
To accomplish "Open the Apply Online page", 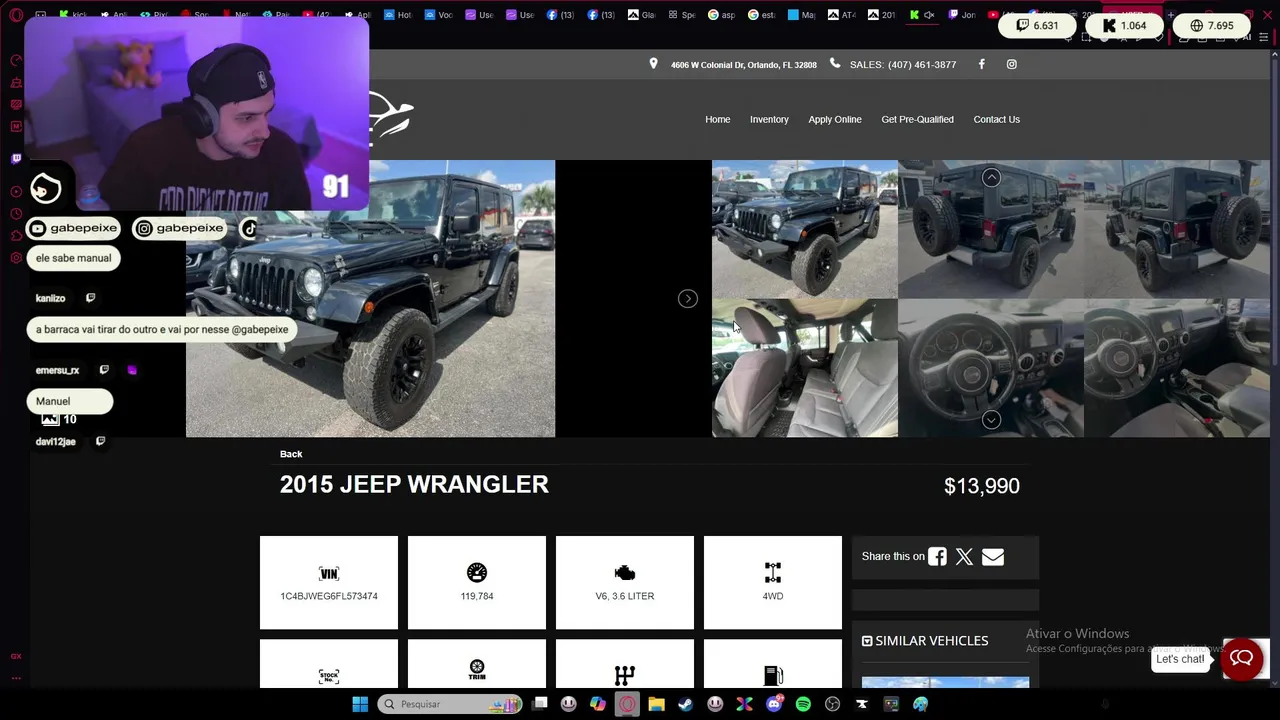I will point(835,119).
